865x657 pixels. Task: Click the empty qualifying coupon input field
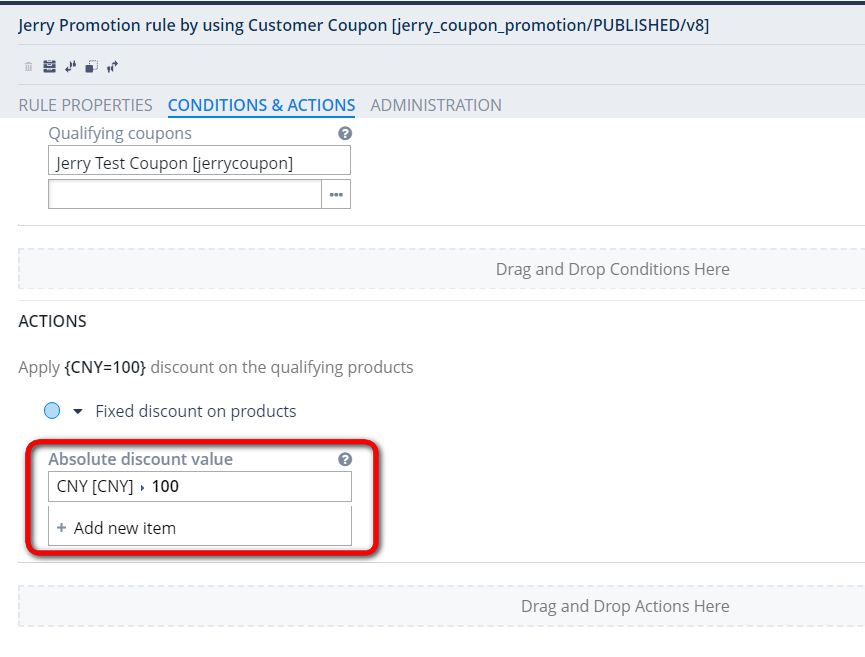pyautogui.click(x=185, y=193)
